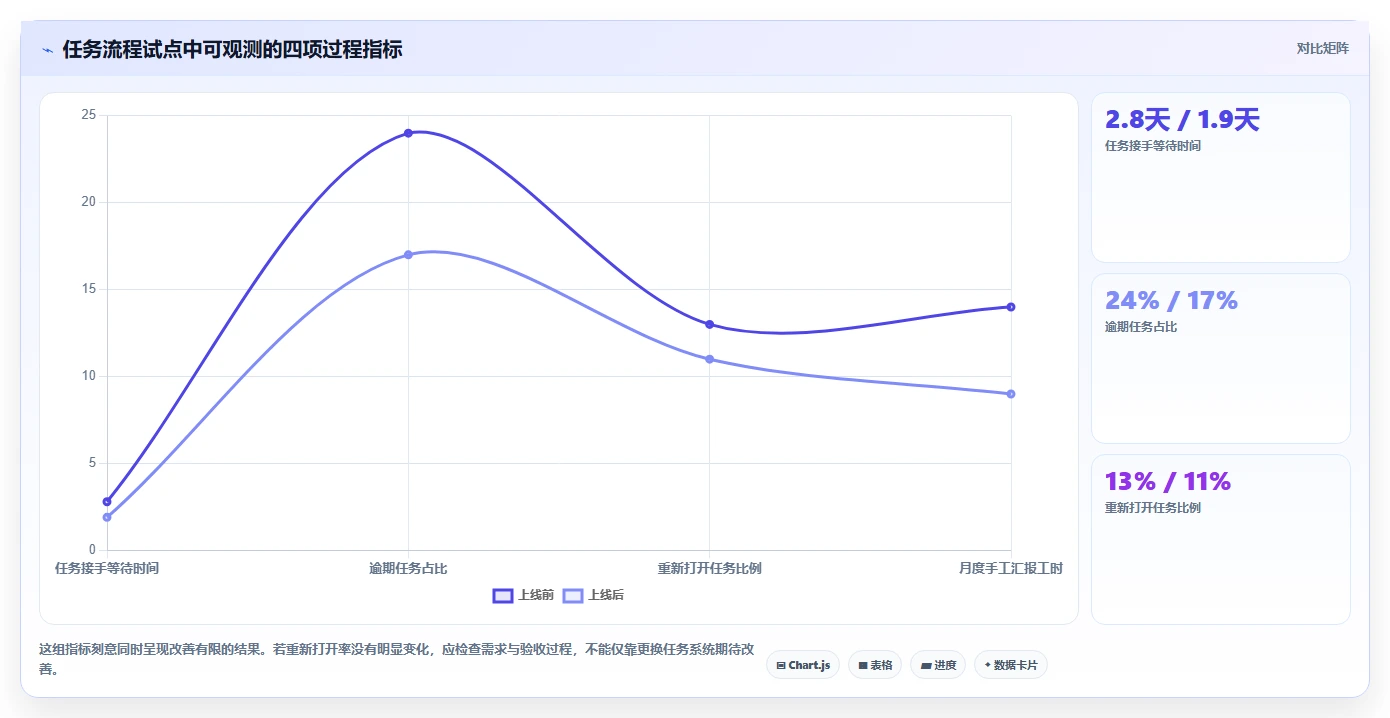Screen dimensions: 1390x718
Task: Click the 上线后 point for 月度手工汇报工时
Action: [1011, 394]
